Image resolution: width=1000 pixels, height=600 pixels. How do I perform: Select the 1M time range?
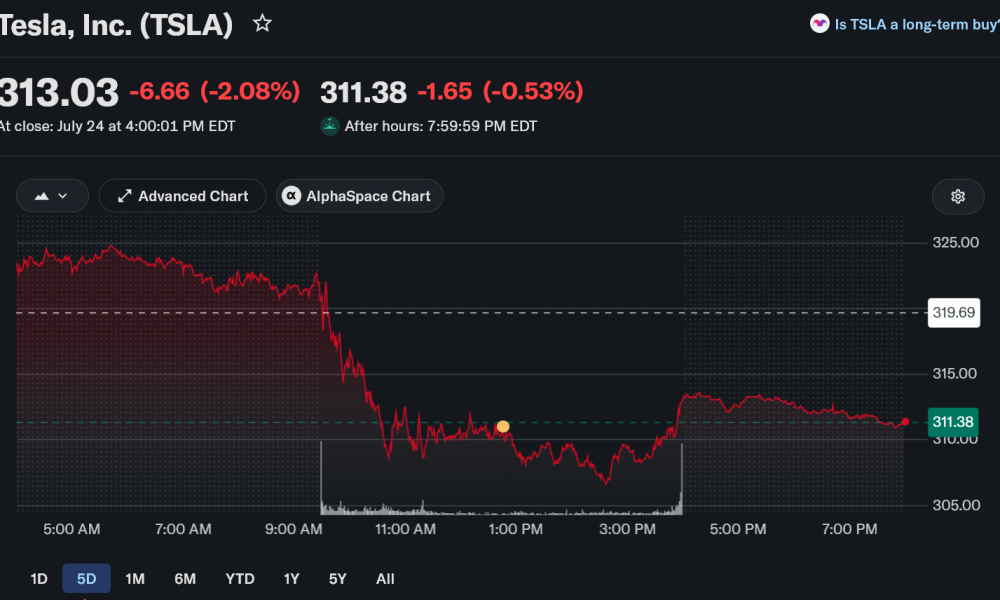pyautogui.click(x=135, y=578)
